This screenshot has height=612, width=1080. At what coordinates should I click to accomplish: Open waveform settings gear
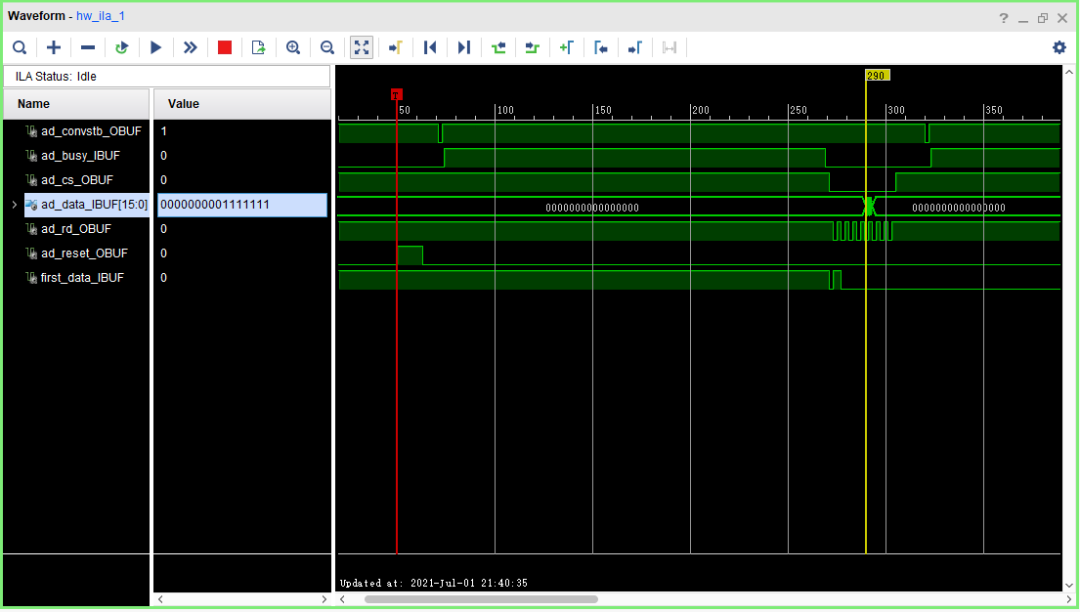1059,48
